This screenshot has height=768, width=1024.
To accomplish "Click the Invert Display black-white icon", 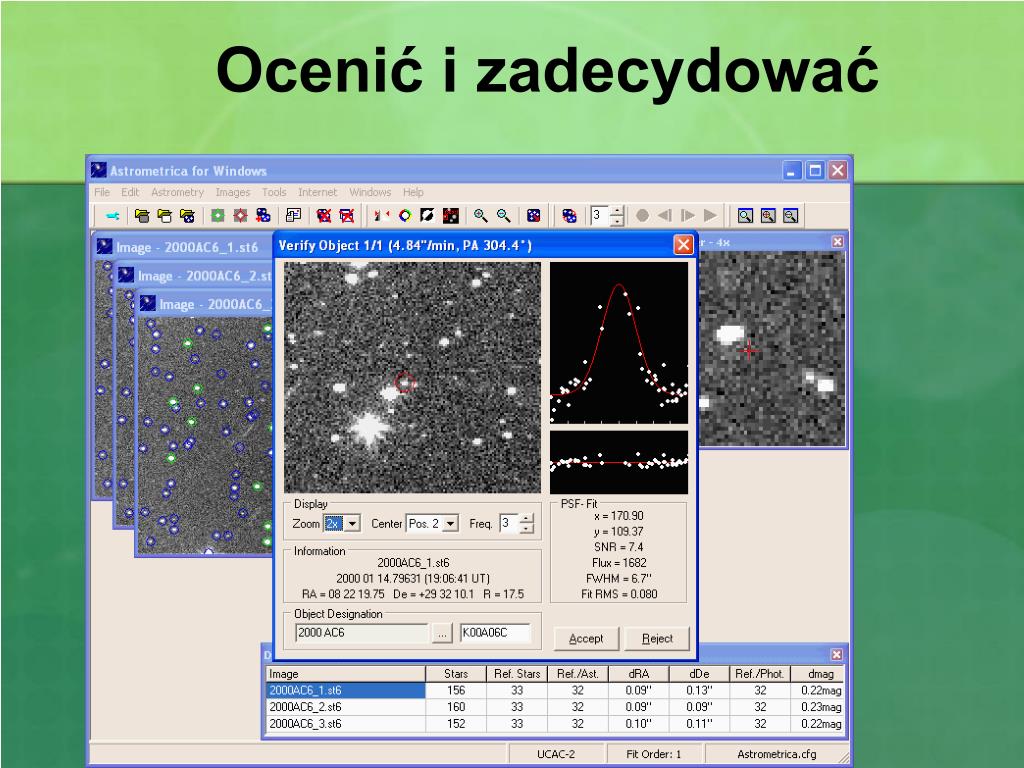I will 428,216.
